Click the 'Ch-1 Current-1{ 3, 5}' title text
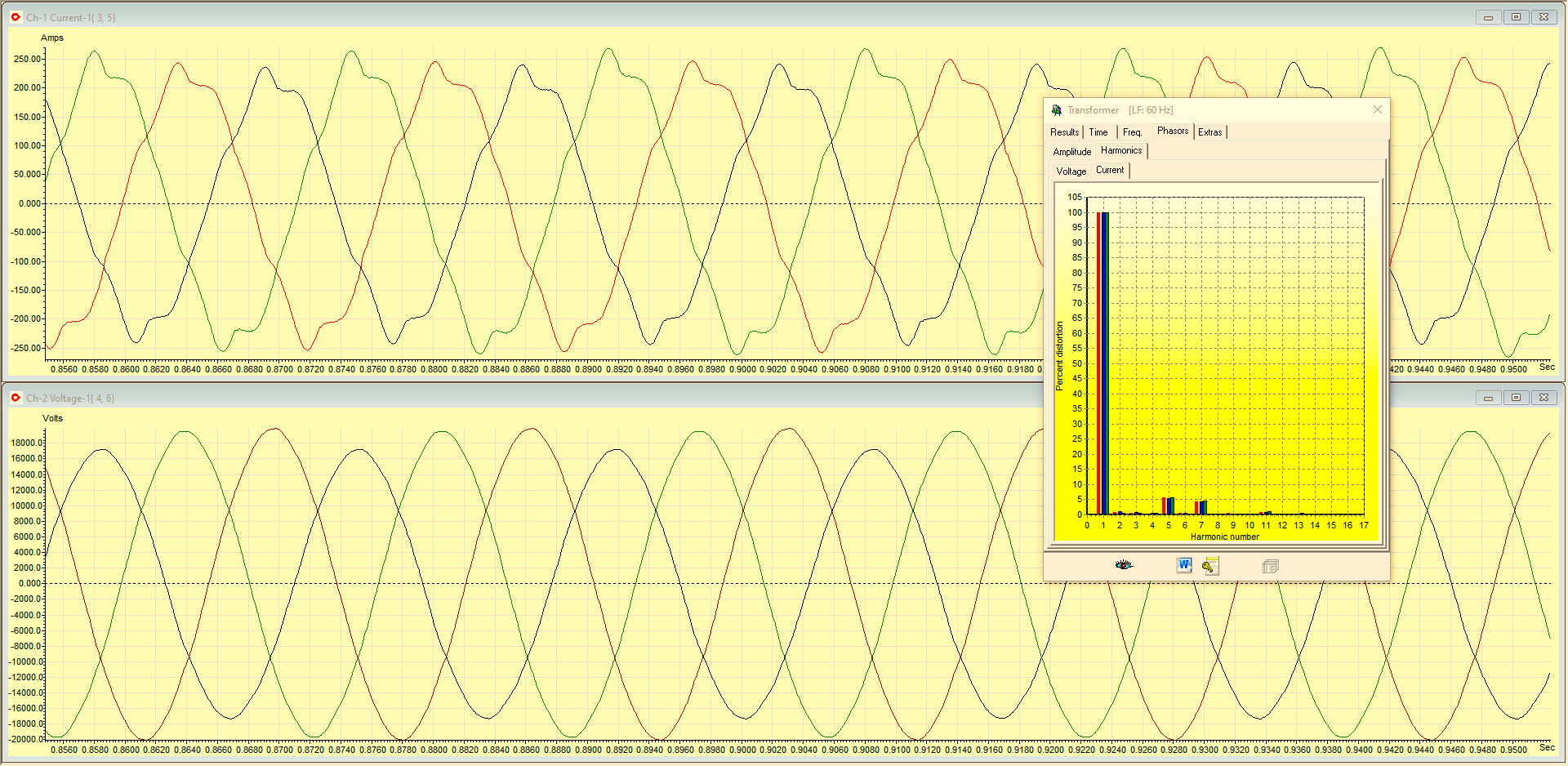The width and height of the screenshot is (1568, 766). pos(71,17)
